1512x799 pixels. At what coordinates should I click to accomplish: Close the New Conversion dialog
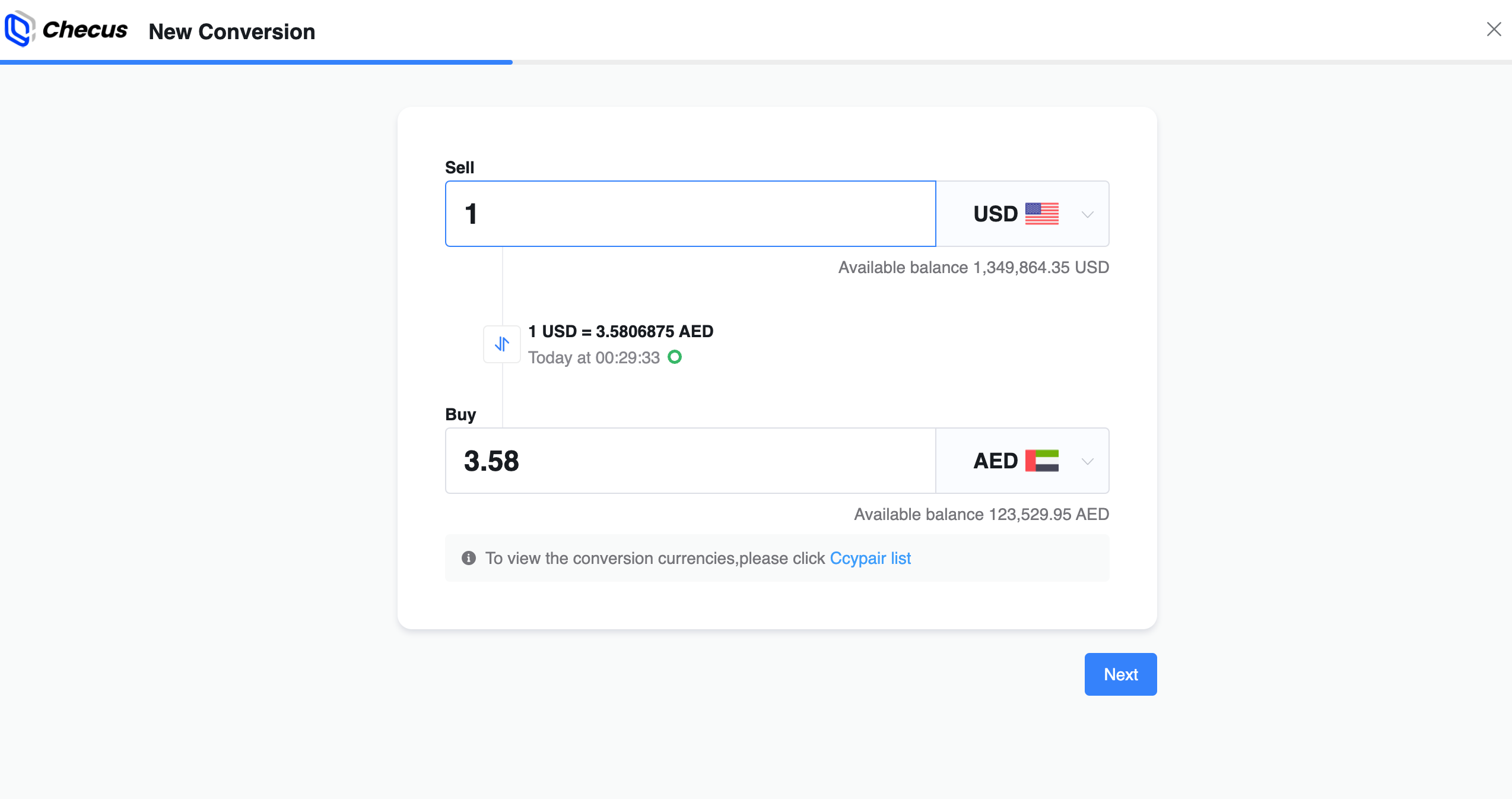[1494, 29]
